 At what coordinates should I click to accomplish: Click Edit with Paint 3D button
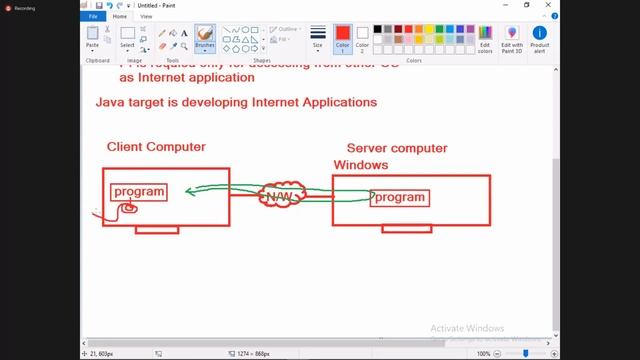(x=512, y=39)
